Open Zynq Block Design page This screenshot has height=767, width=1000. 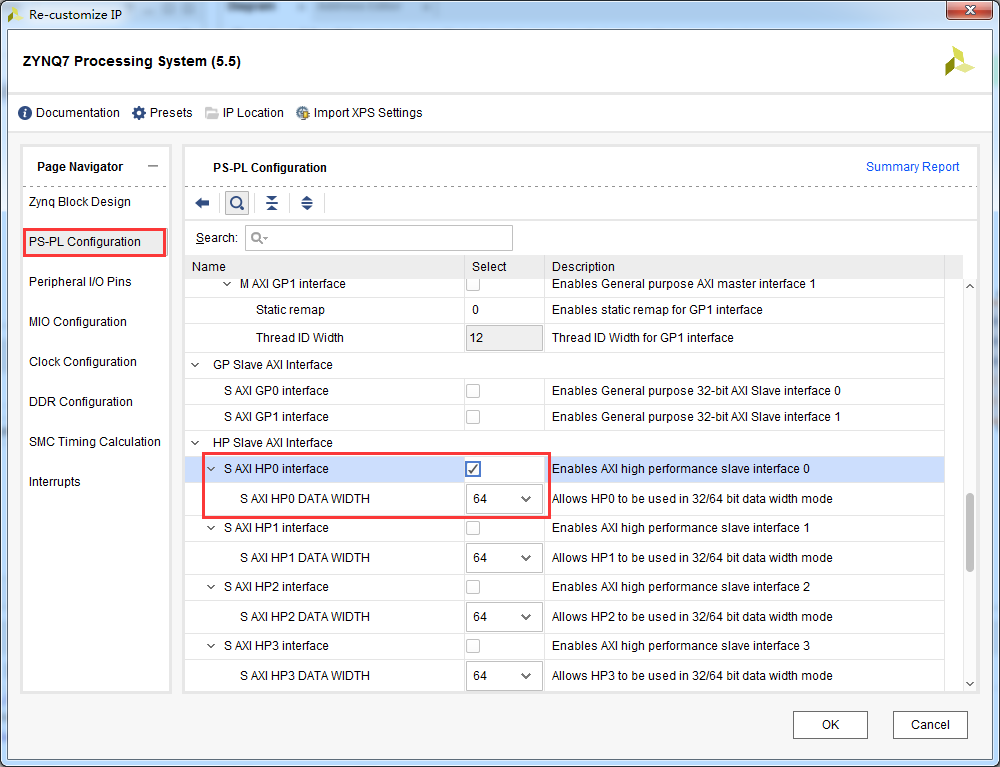[x=80, y=201]
